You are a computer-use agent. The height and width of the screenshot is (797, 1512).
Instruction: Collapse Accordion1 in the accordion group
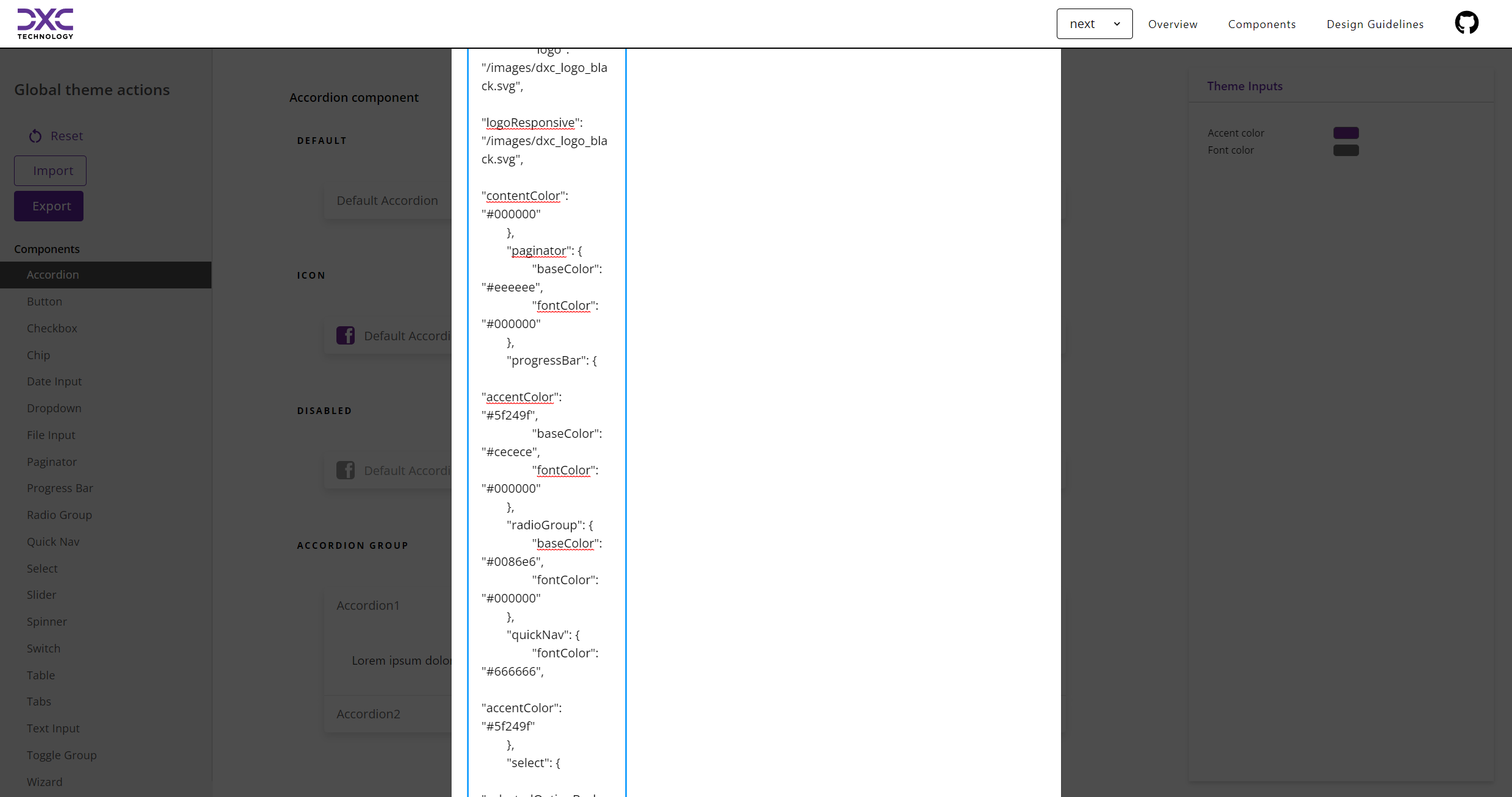(367, 605)
